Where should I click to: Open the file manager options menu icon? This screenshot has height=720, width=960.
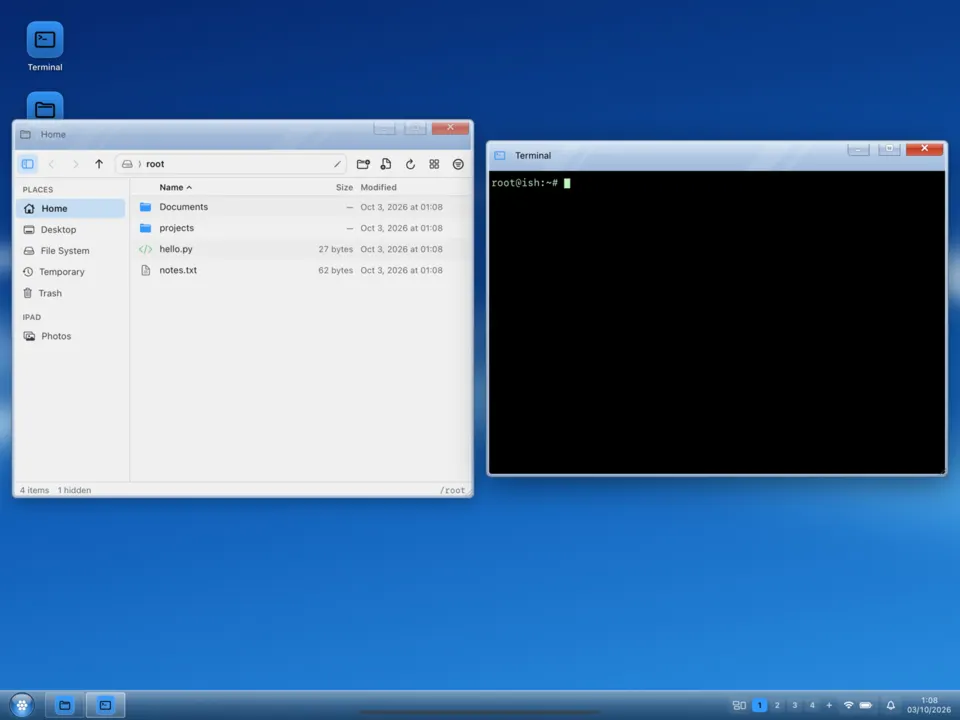pyautogui.click(x=458, y=164)
